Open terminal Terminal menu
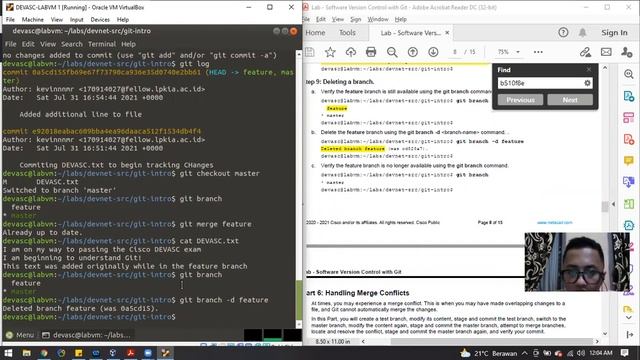 click(102, 44)
